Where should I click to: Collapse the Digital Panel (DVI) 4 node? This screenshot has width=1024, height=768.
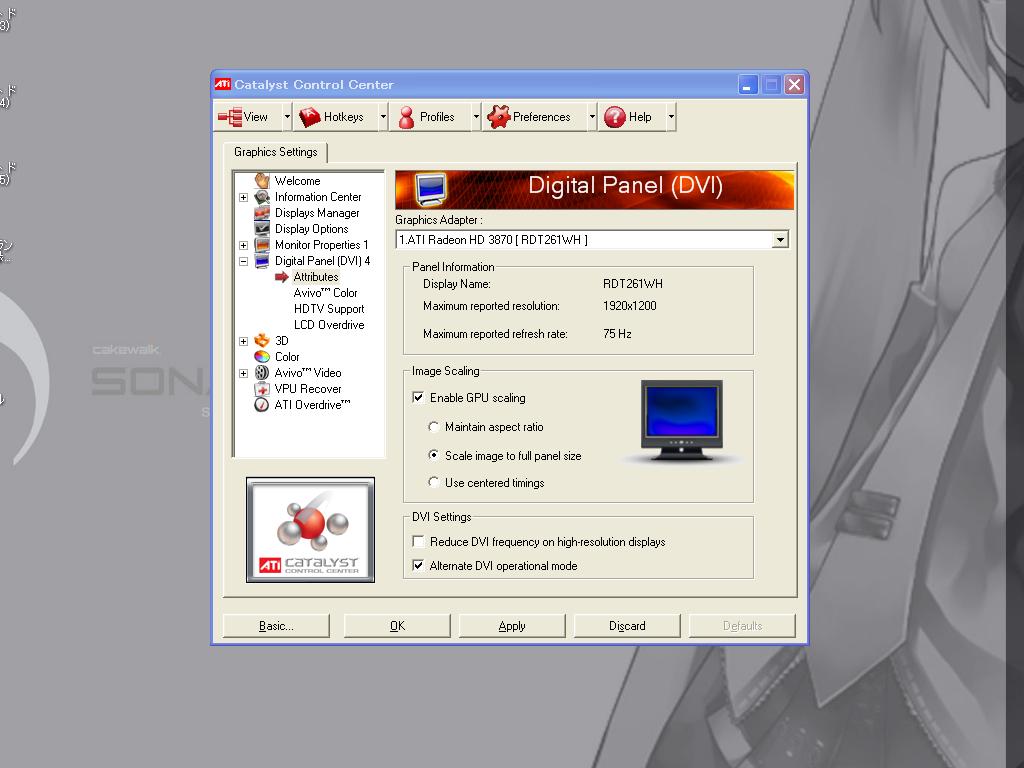pyautogui.click(x=244, y=261)
